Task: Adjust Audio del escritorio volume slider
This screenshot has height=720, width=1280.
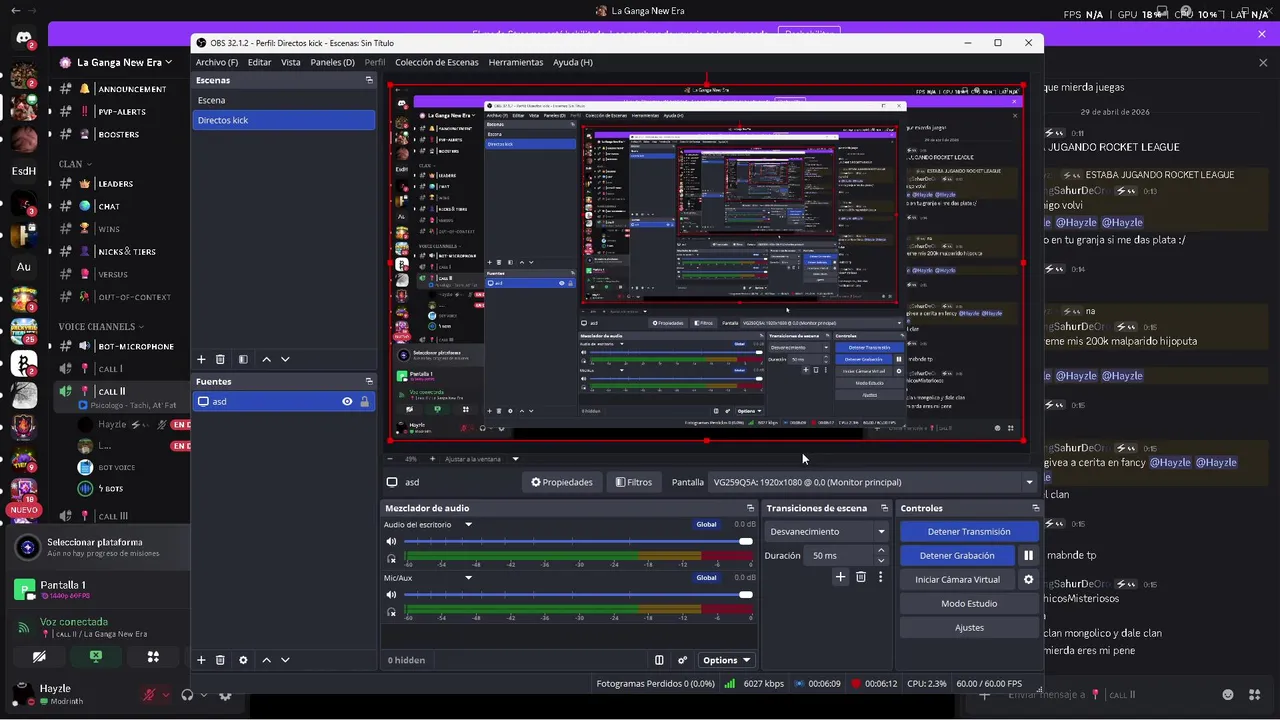Action: click(578, 541)
